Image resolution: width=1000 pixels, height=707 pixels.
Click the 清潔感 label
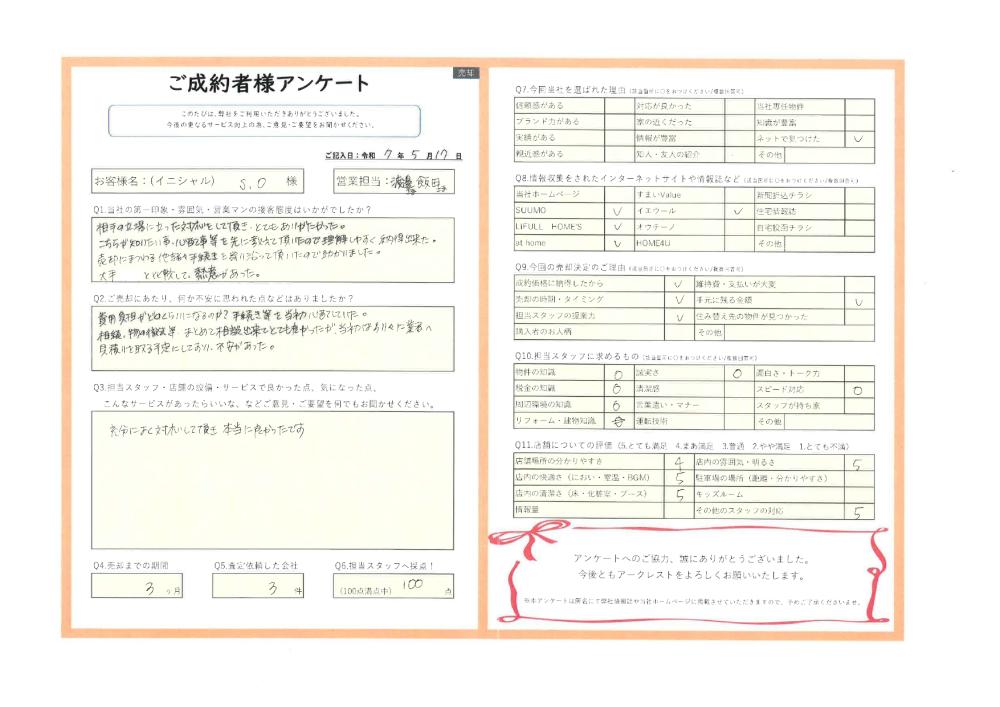pos(648,389)
